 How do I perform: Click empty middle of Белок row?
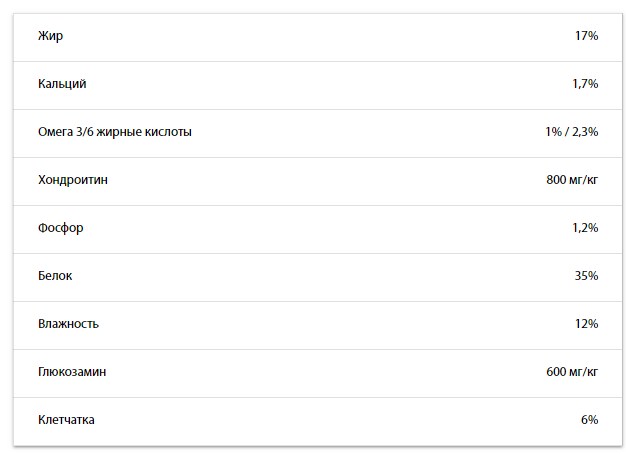point(320,276)
